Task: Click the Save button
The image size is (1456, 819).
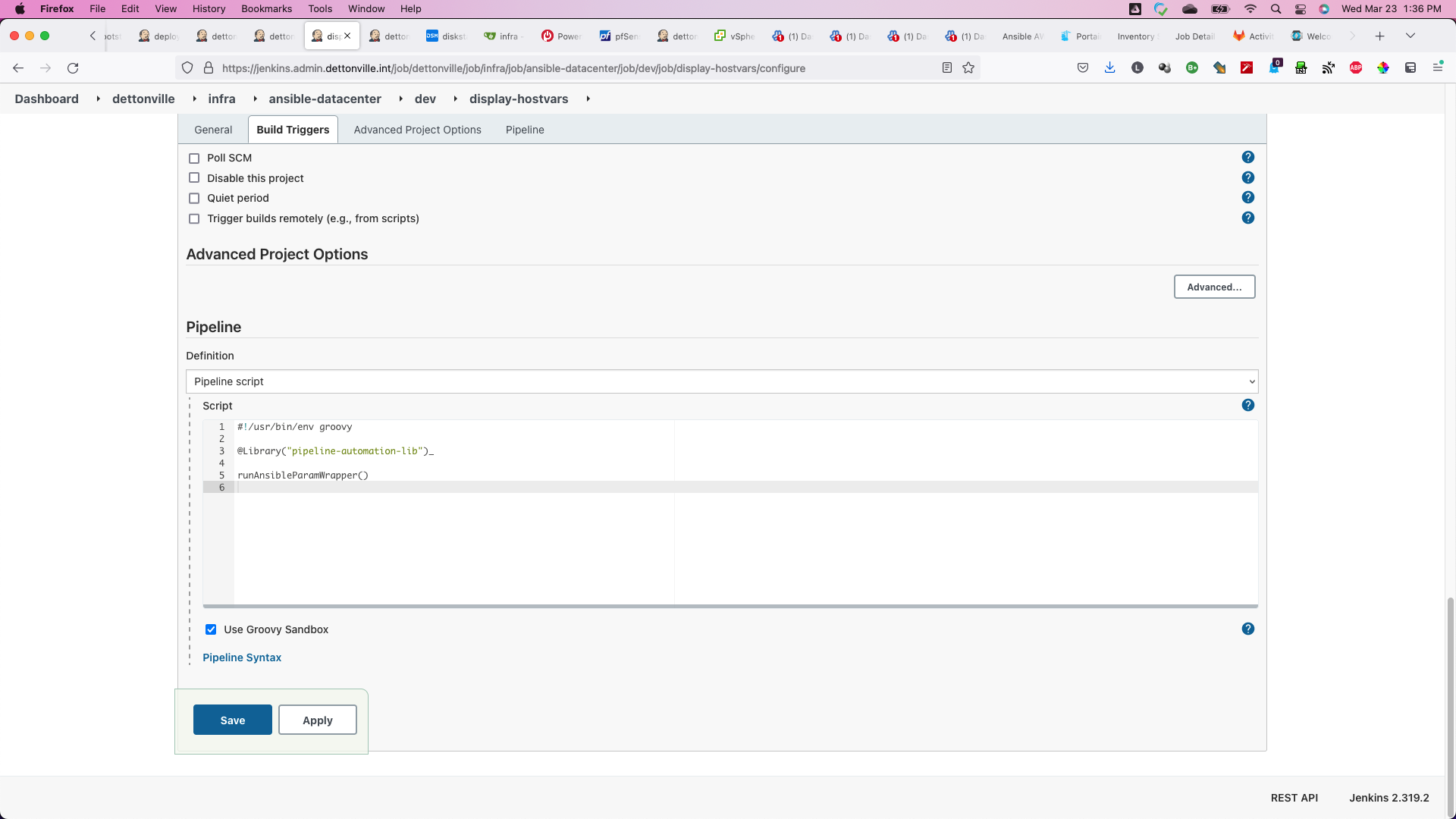Action: coord(232,720)
